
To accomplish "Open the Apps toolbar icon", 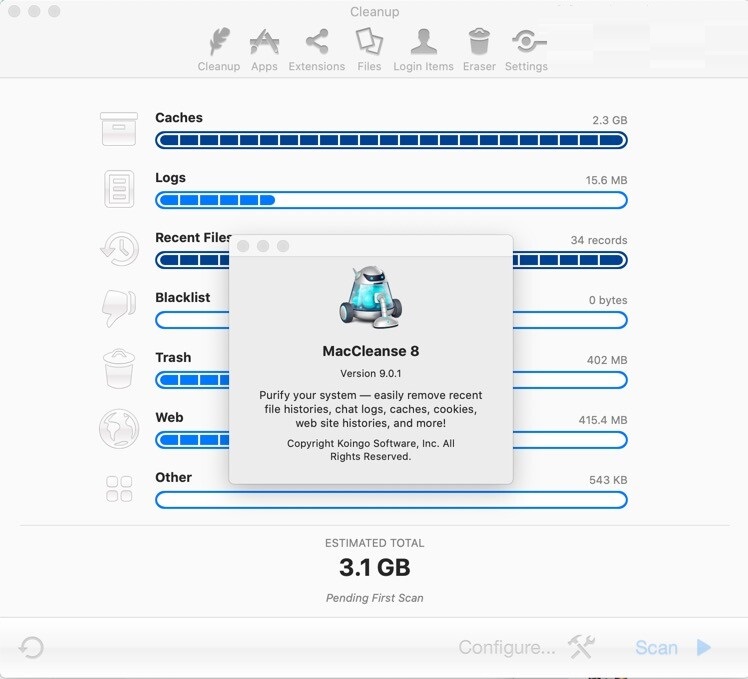I will coord(264,42).
